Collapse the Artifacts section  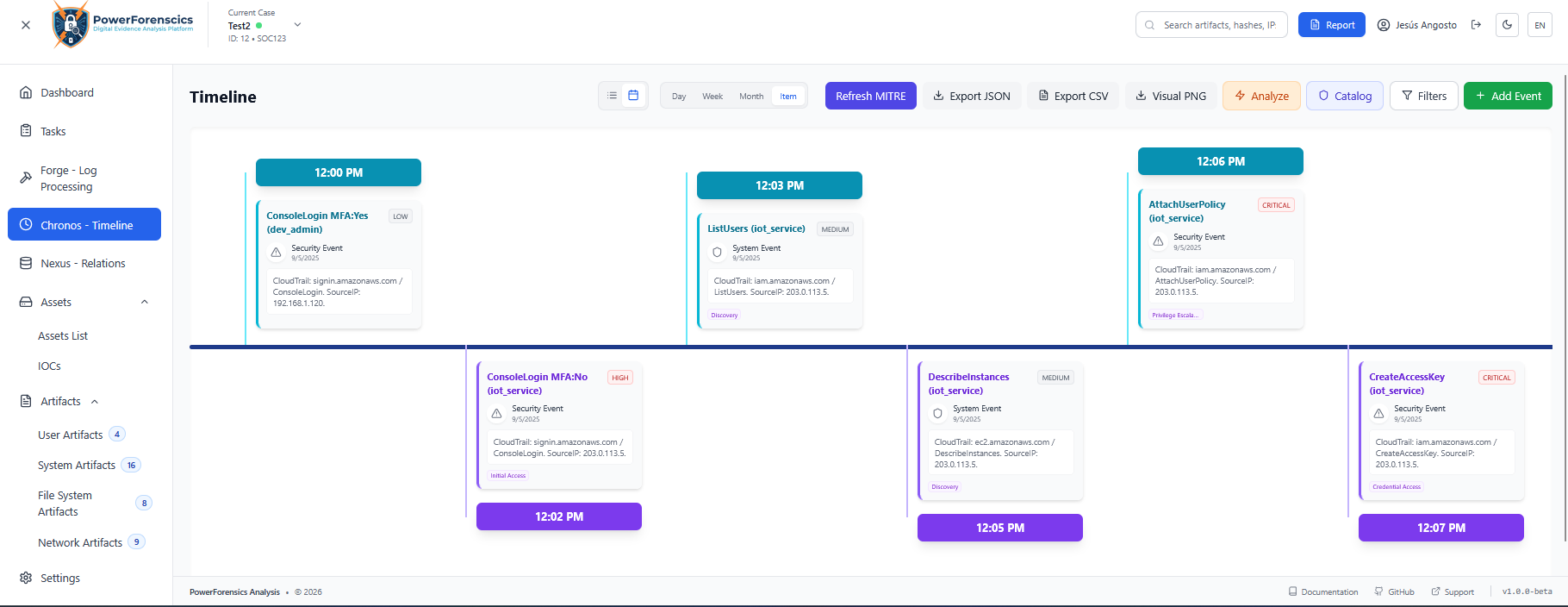click(x=95, y=401)
